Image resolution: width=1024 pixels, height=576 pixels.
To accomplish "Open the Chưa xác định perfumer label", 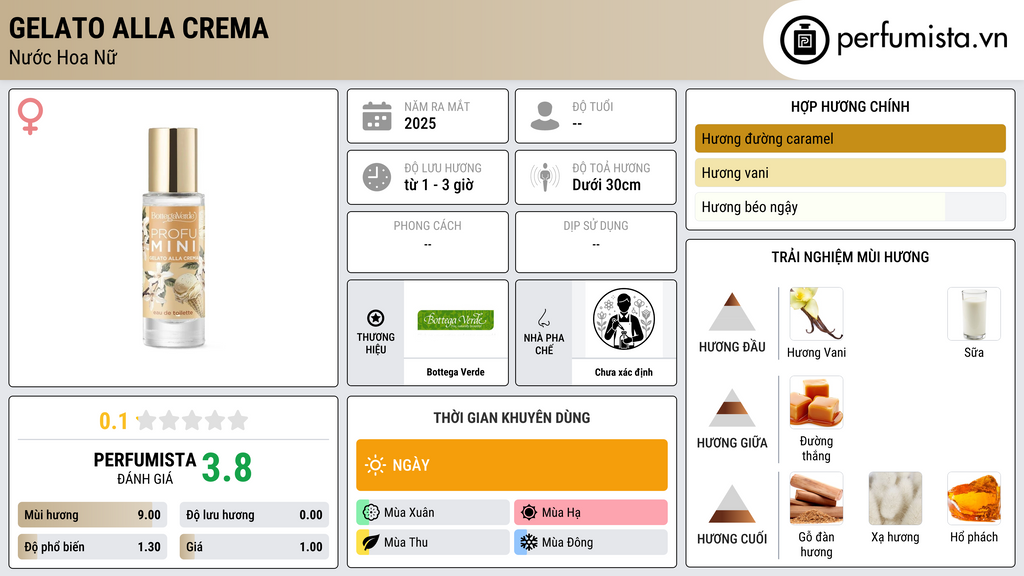I will [624, 372].
